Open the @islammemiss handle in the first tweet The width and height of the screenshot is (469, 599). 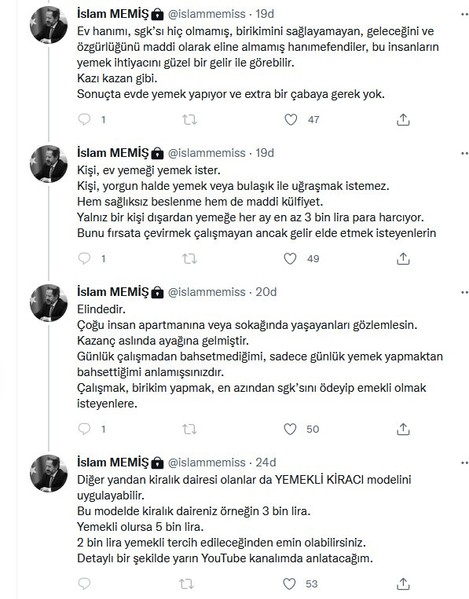tap(207, 14)
